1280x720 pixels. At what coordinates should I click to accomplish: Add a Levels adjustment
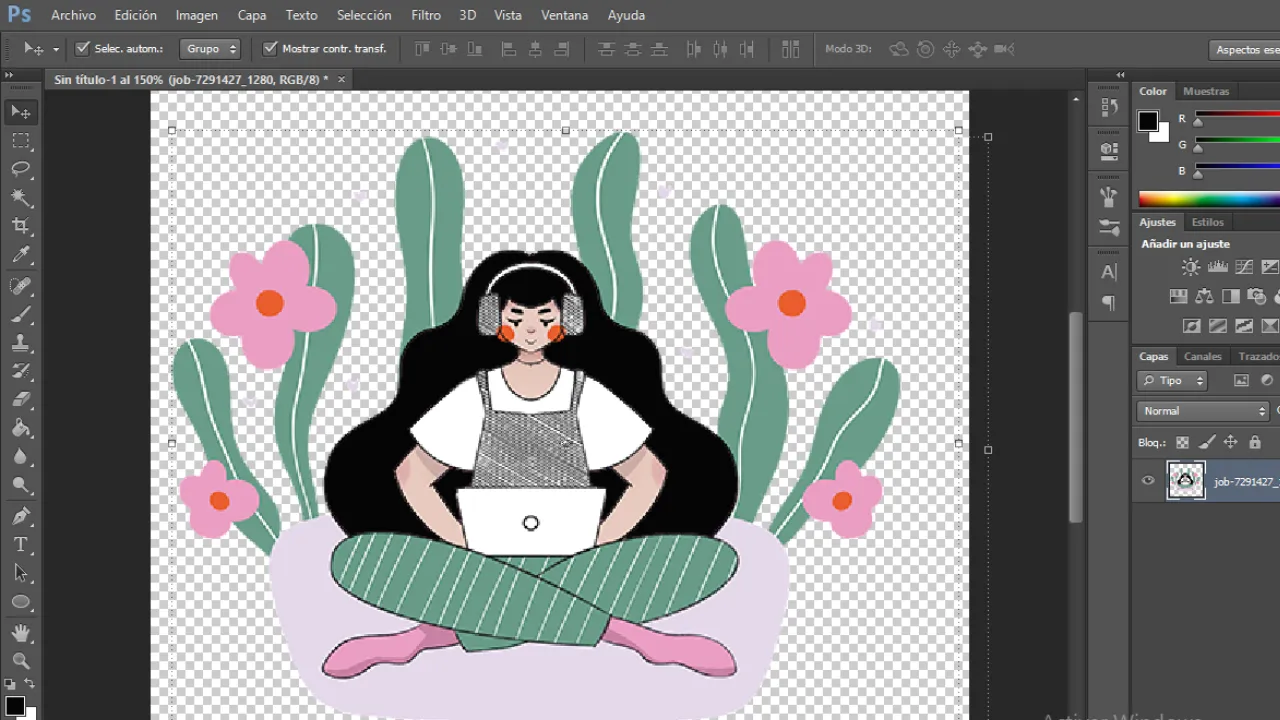(1217, 267)
